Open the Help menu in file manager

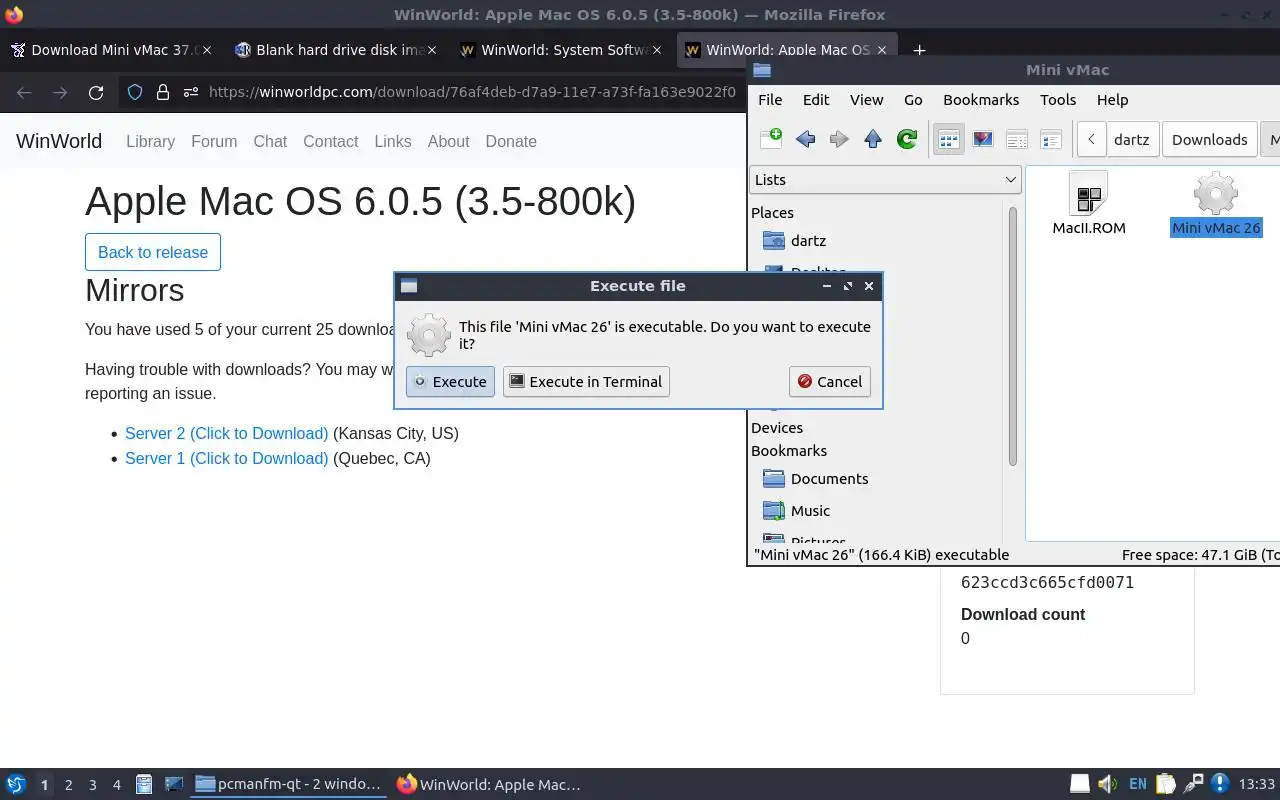1112,99
